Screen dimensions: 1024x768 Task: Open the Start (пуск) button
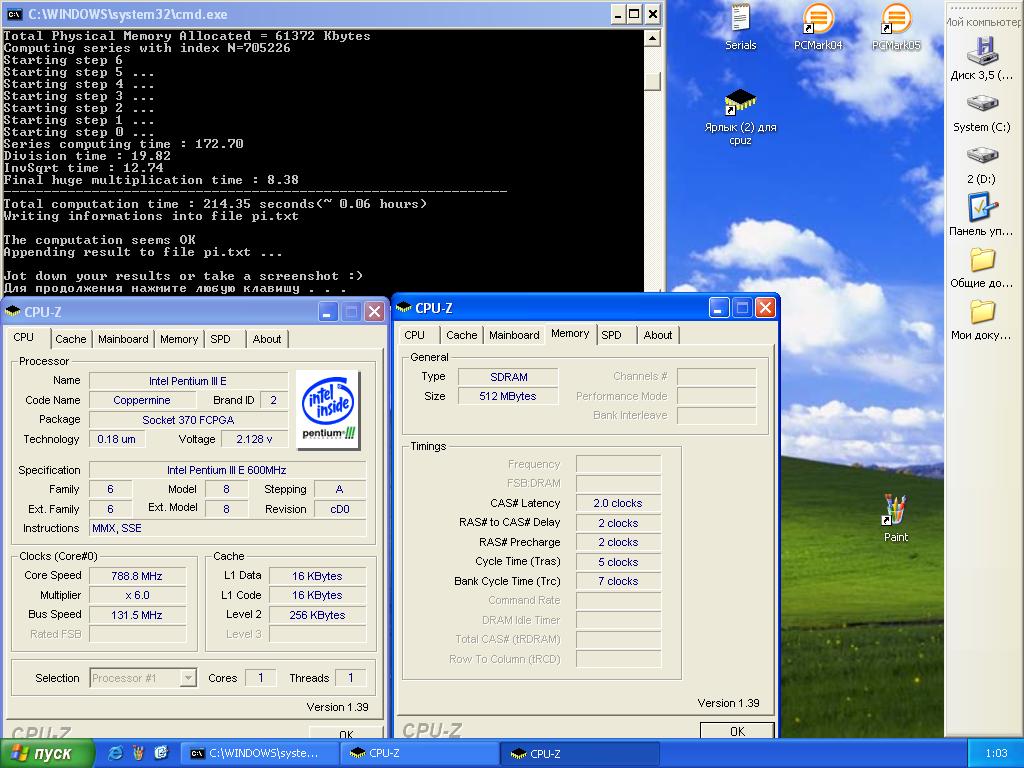(46, 754)
